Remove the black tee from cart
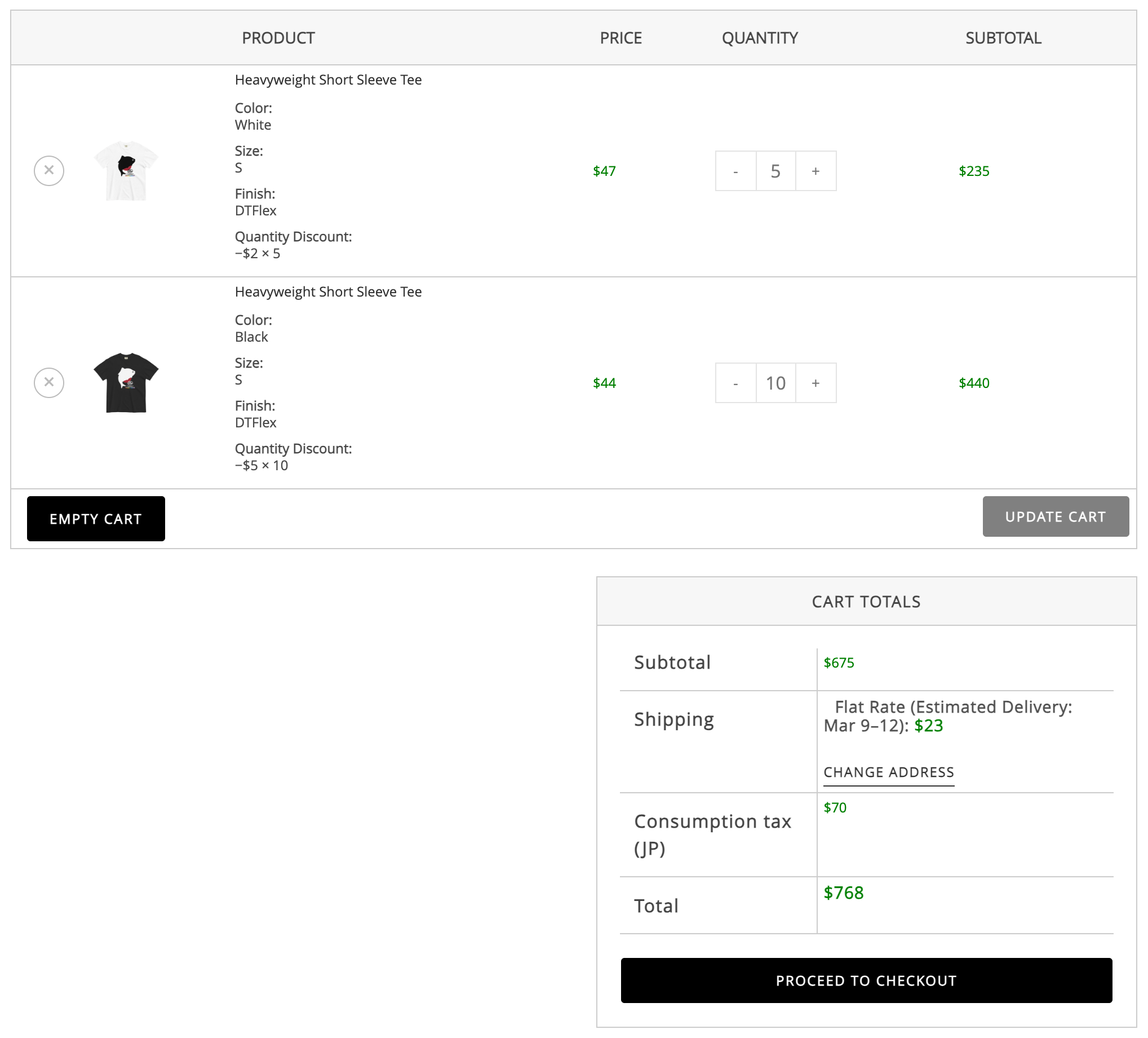 (x=49, y=383)
